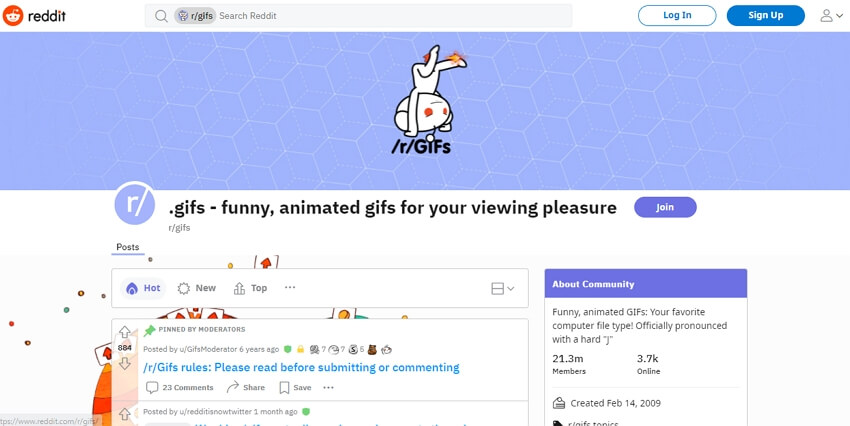The height and width of the screenshot is (426, 850).
Task: Open pinned post more options ellipsis
Action: point(329,387)
